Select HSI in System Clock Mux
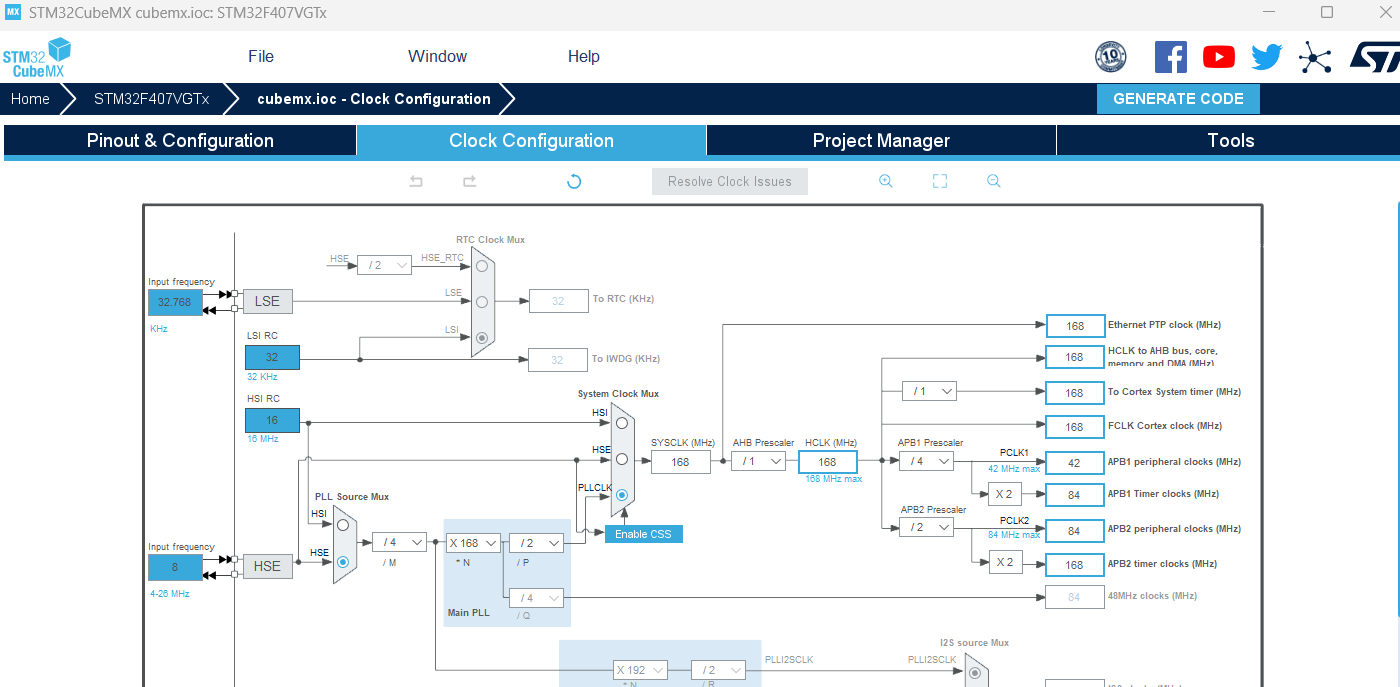1400x687 pixels. click(x=621, y=422)
